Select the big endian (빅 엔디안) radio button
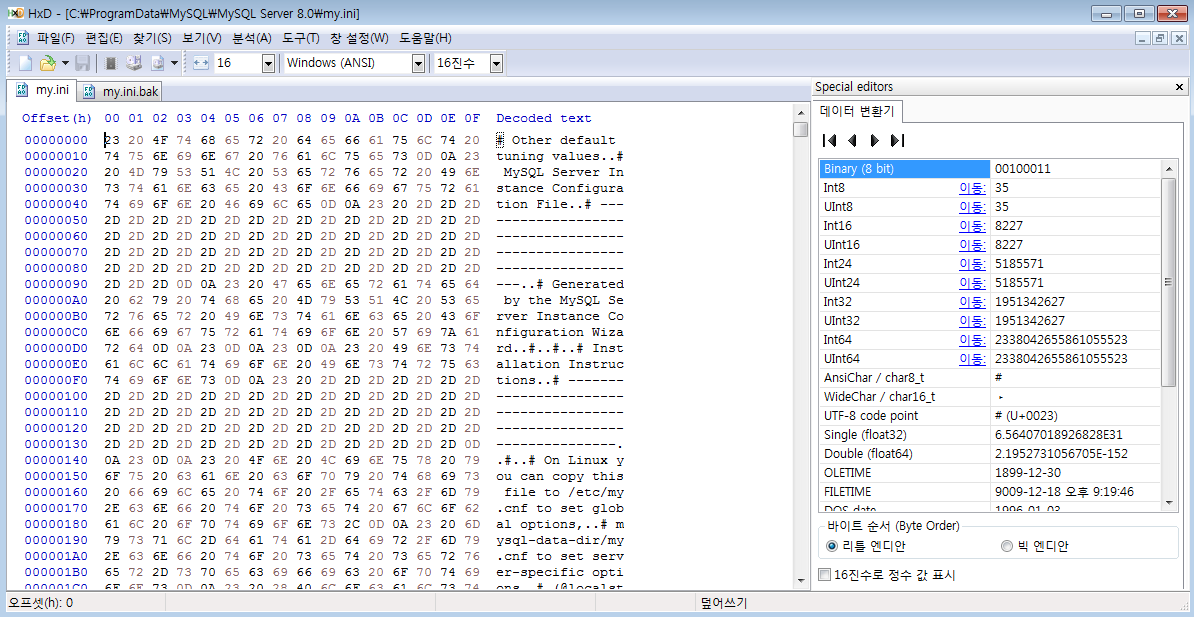 click(x=1007, y=546)
